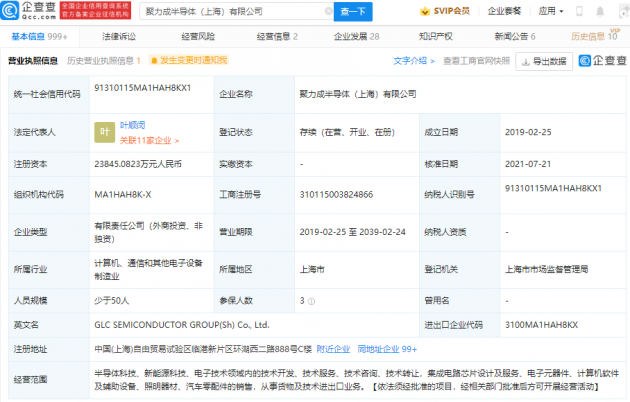Open the 企业套餐 menu
This screenshot has width=630, height=402.
(503, 12)
